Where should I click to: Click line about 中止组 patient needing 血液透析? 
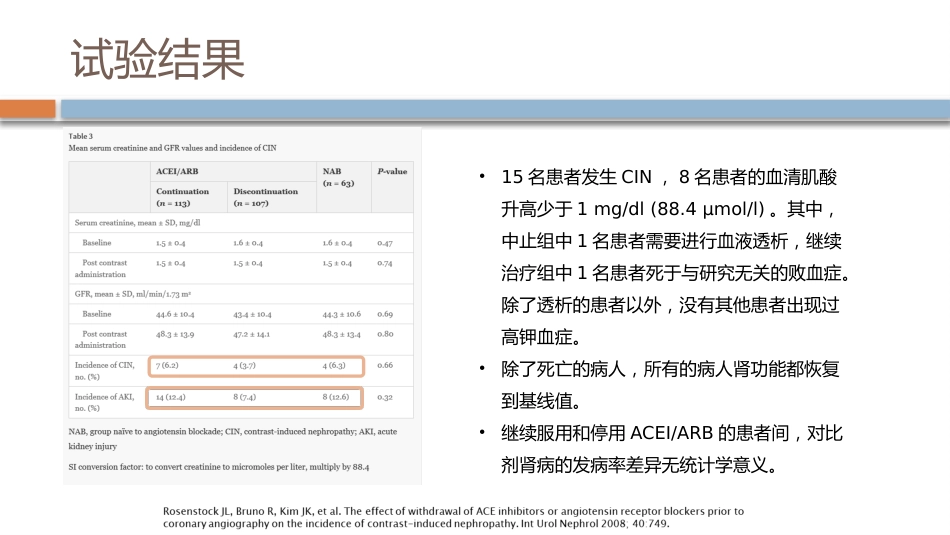(x=671, y=241)
